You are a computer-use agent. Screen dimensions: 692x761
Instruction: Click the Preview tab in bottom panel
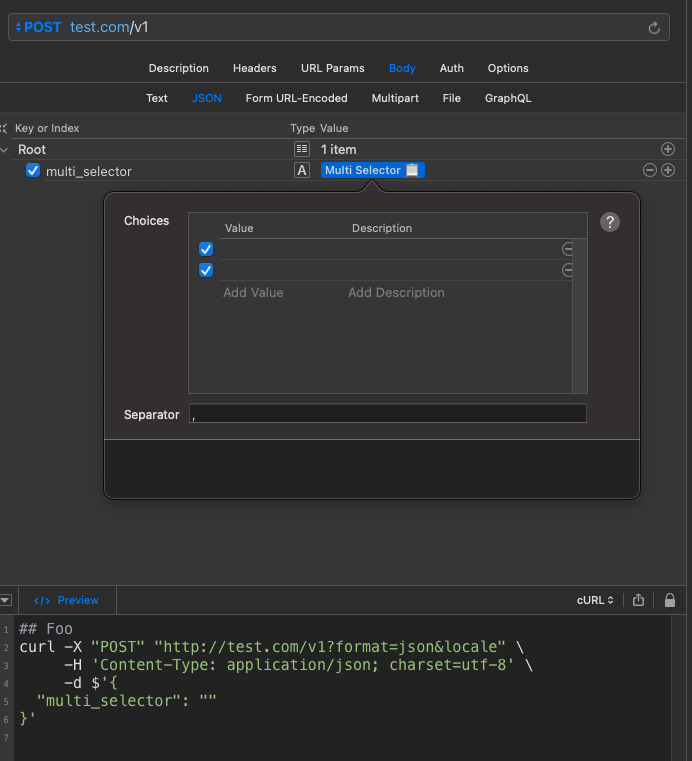[x=66, y=600]
